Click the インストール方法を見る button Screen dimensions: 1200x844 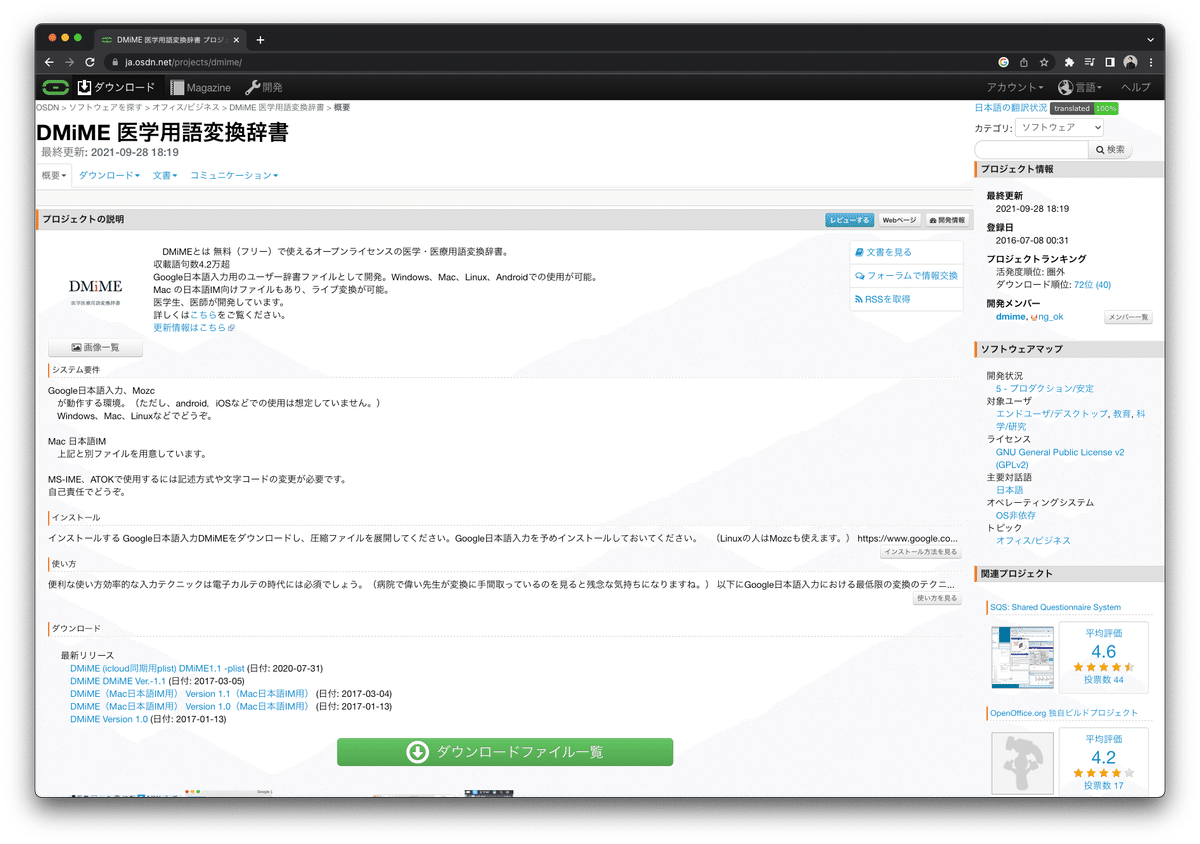click(x=921, y=551)
